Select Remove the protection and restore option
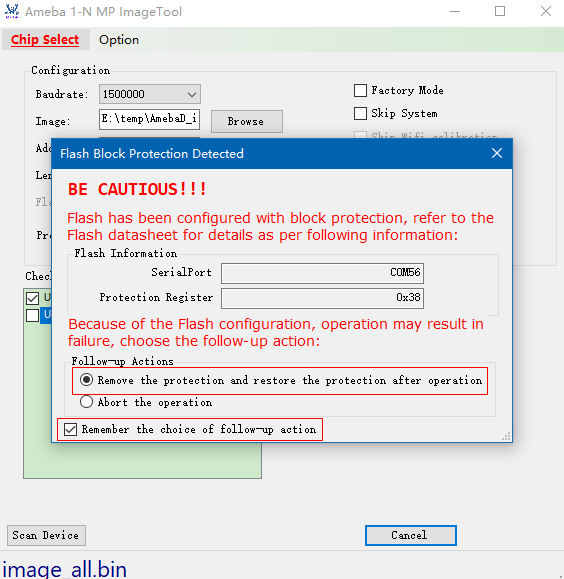The height and width of the screenshot is (579, 564). tap(86, 380)
